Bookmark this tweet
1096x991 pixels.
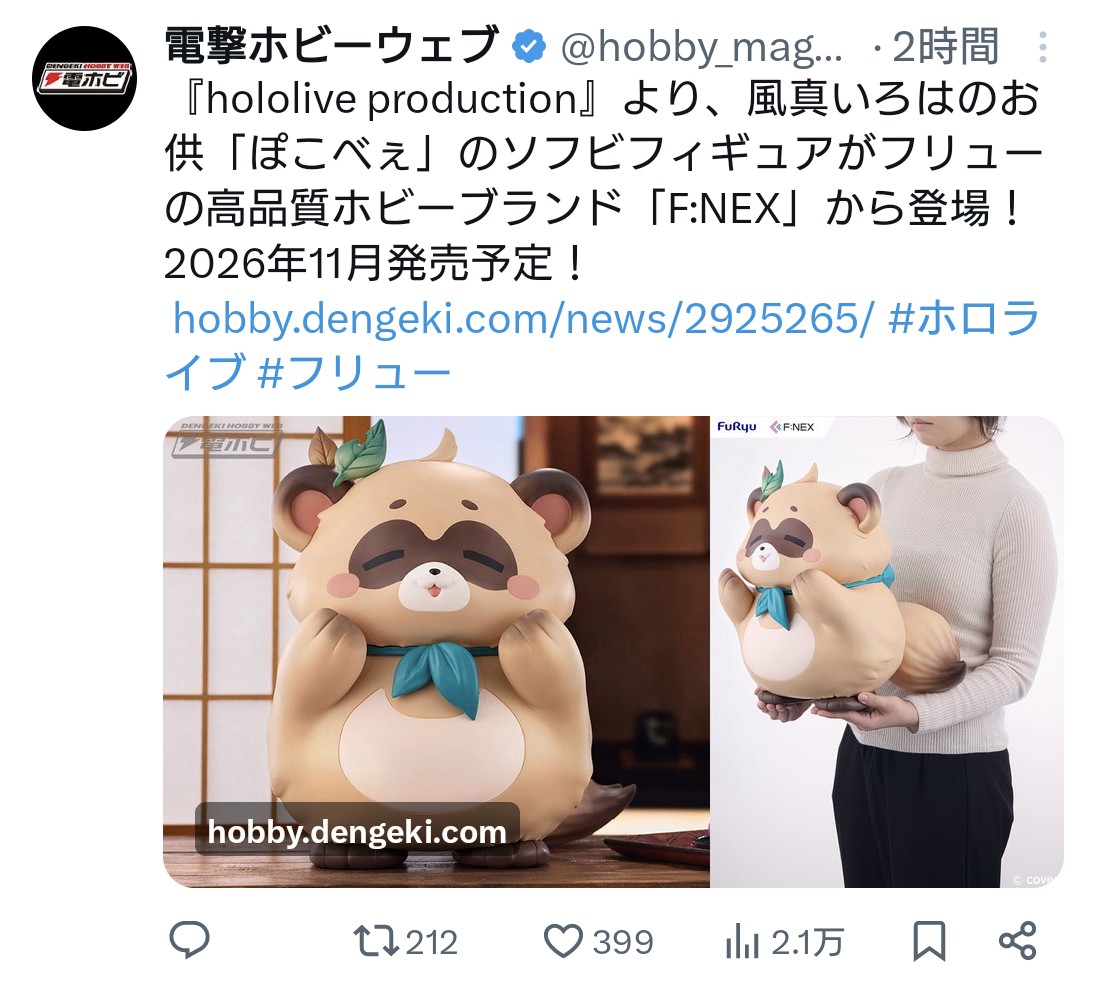point(929,941)
